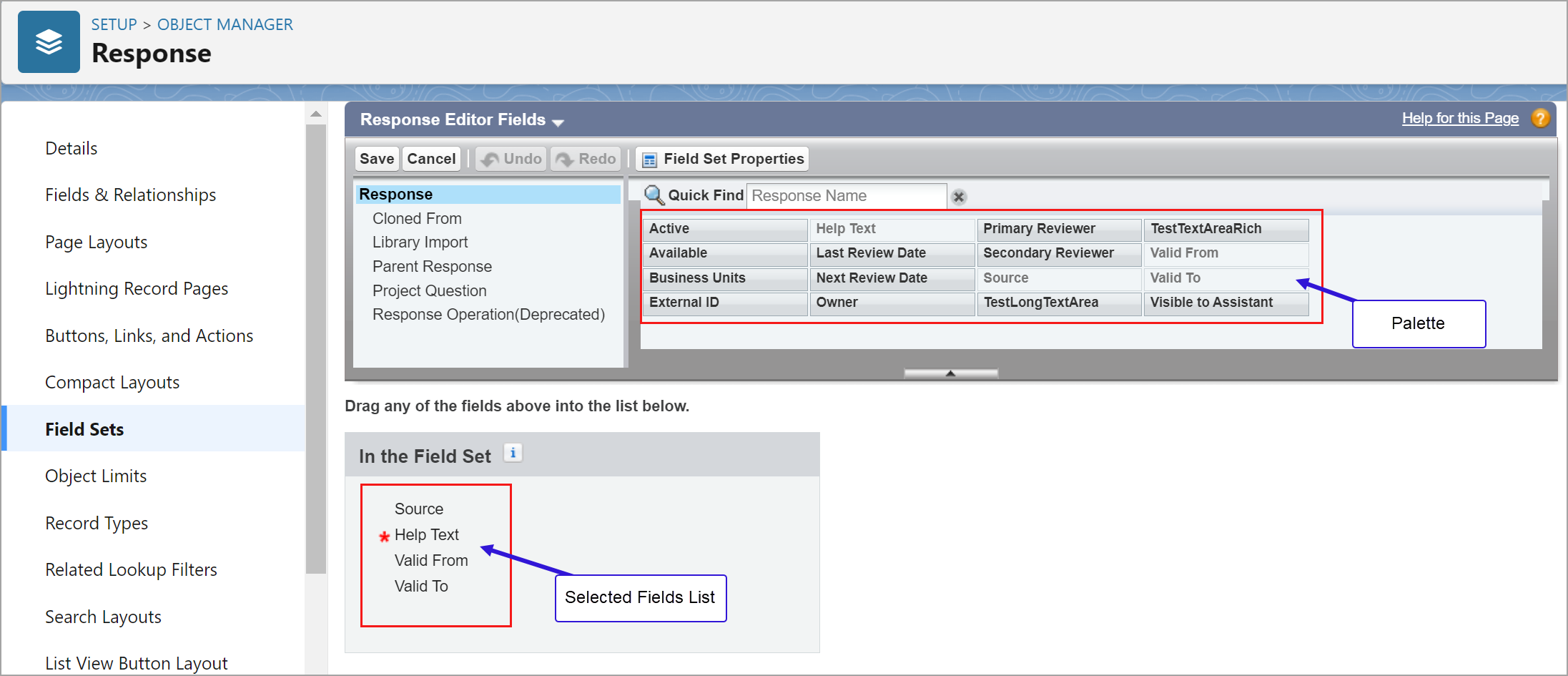Open Fields & Relationships in the sidebar
Screen dimensions: 1568x676
[130, 195]
